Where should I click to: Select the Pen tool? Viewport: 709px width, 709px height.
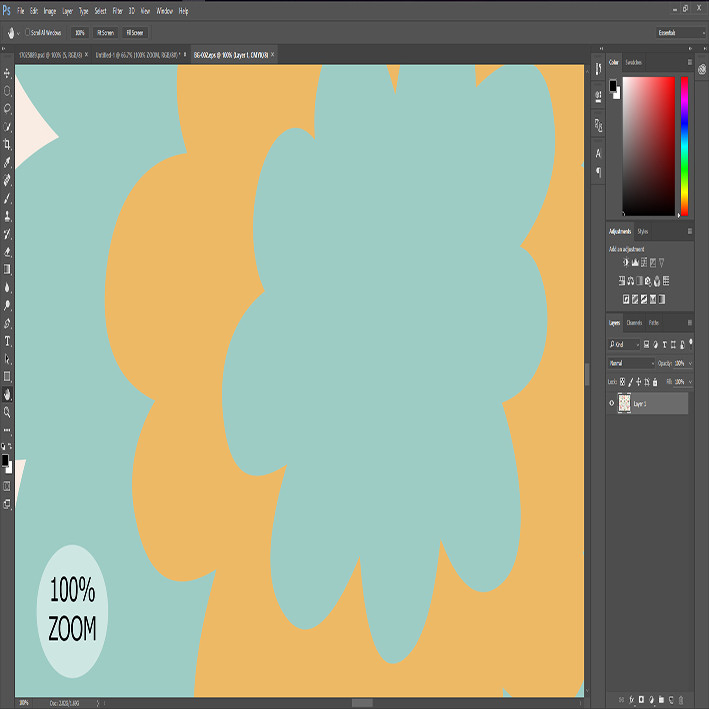pyautogui.click(x=7, y=323)
